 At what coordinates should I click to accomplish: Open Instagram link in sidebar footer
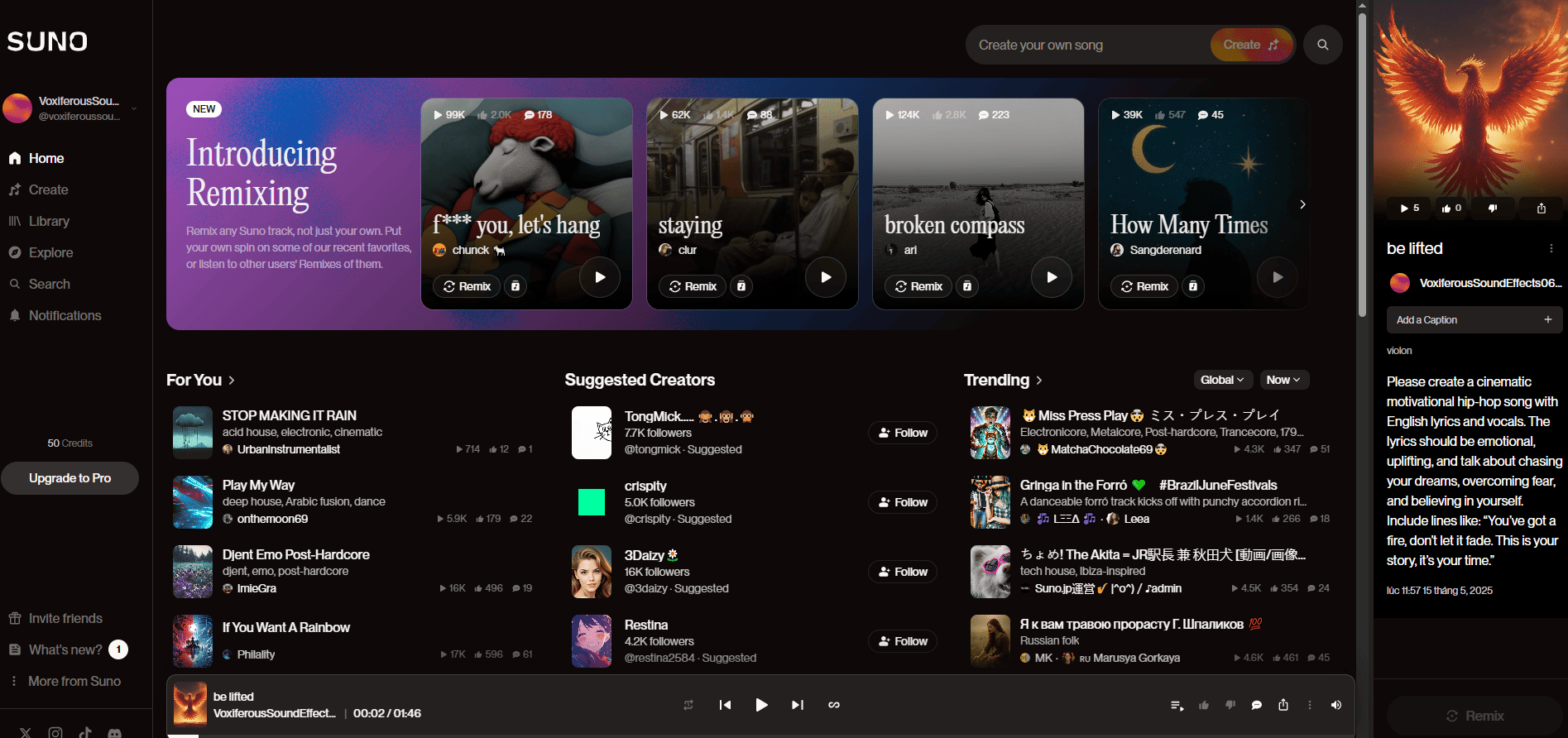(x=55, y=732)
